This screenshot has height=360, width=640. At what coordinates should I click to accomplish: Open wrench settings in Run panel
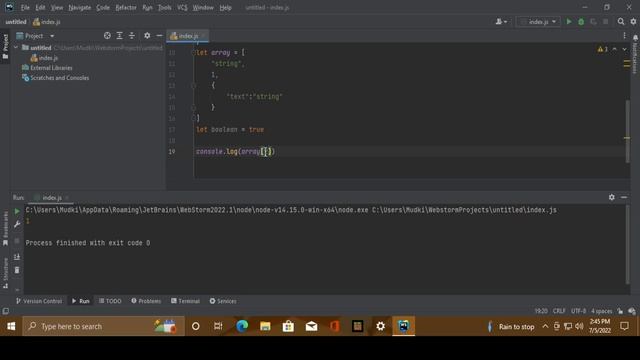17,224
